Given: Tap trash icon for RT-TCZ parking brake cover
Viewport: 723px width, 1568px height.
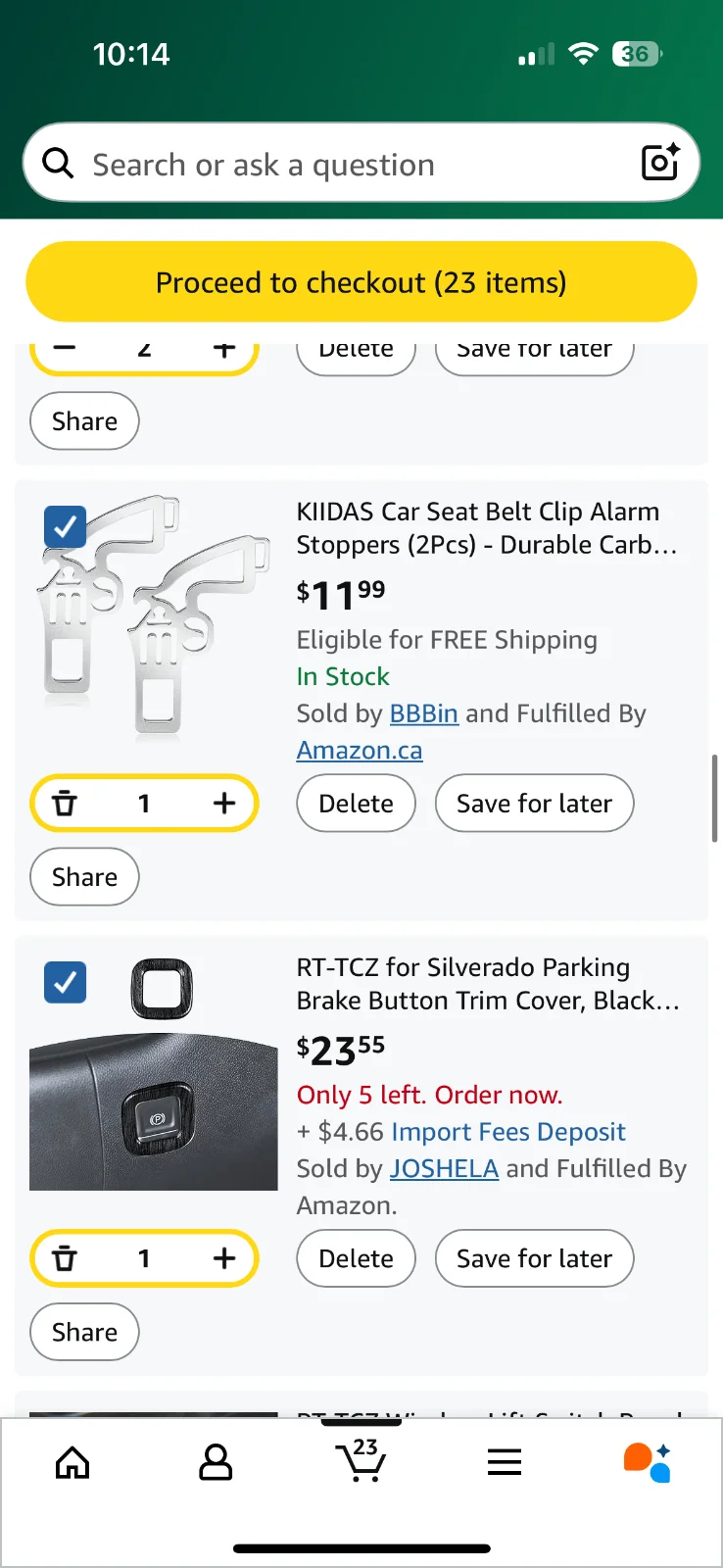Looking at the screenshot, I should (x=65, y=1258).
